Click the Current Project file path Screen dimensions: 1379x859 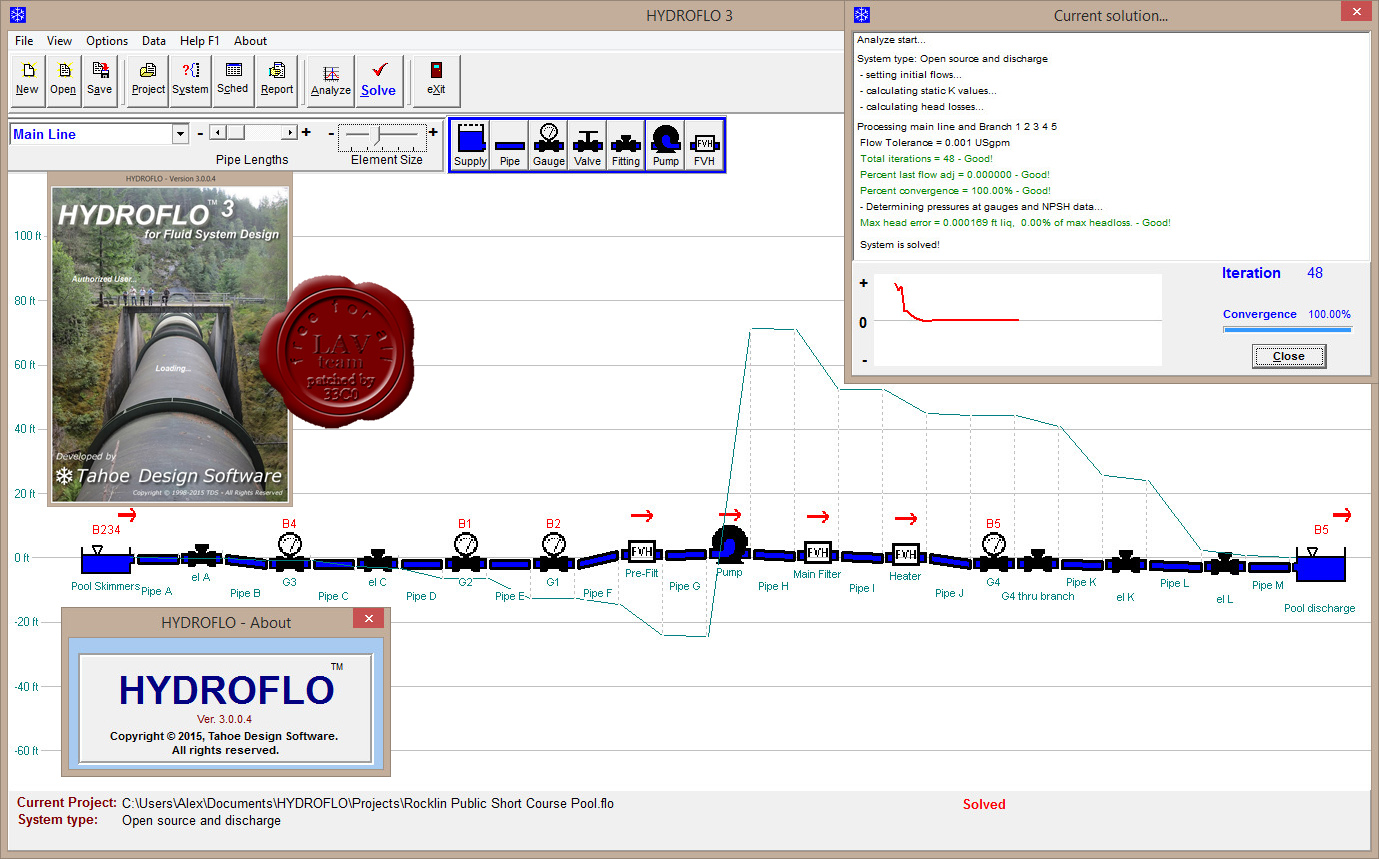coord(368,803)
